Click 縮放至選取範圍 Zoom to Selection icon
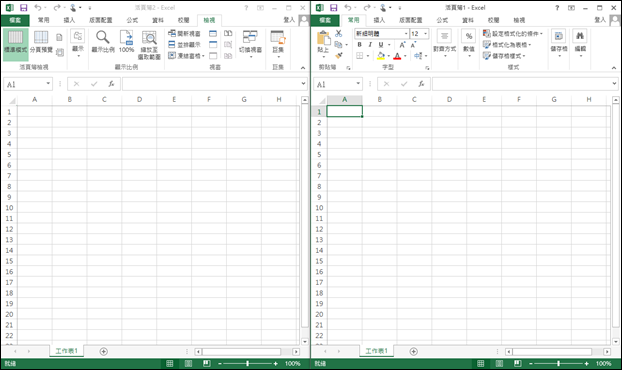622x370 pixels. tap(149, 45)
